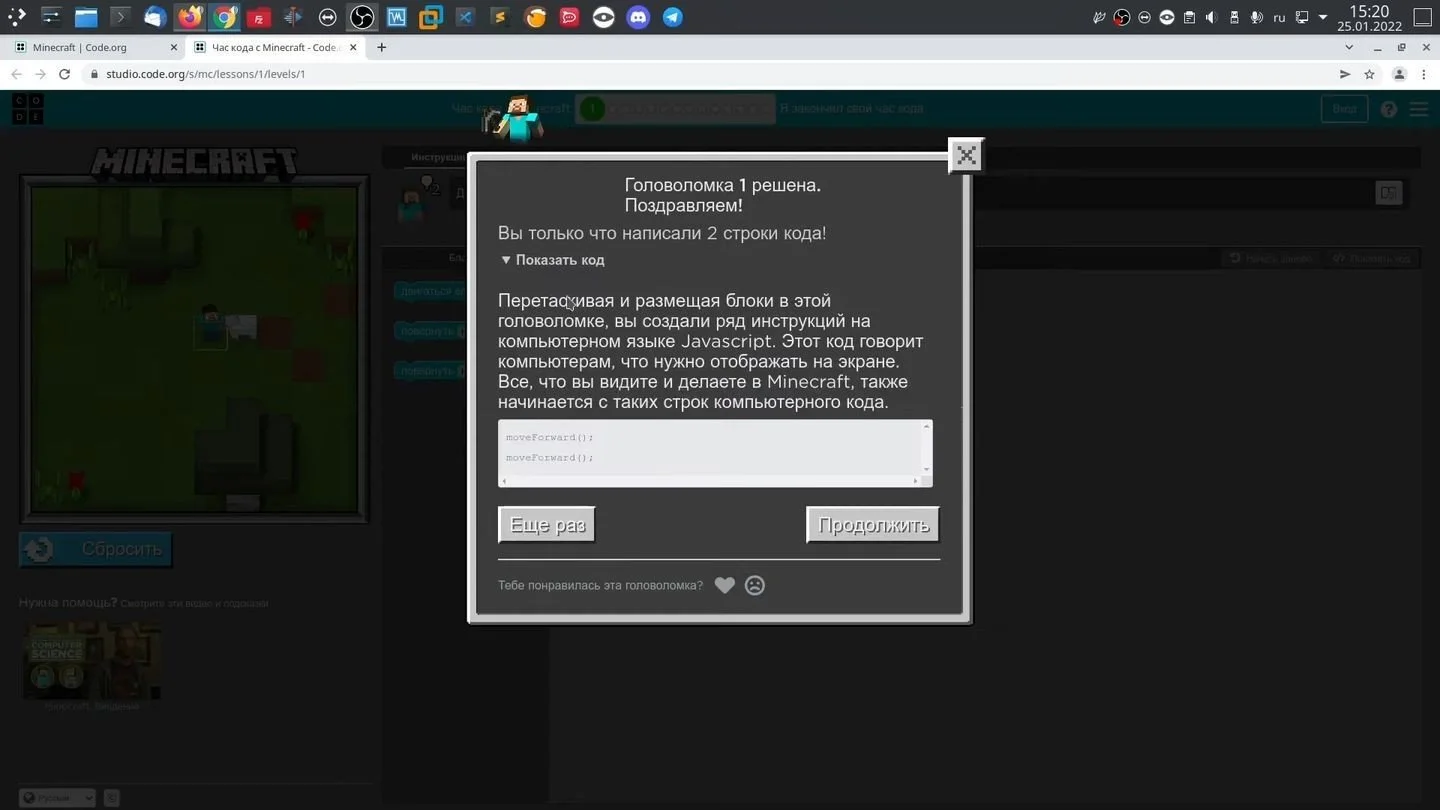Close the puzzle solved dialog
The width and height of the screenshot is (1440, 810).
(x=966, y=155)
